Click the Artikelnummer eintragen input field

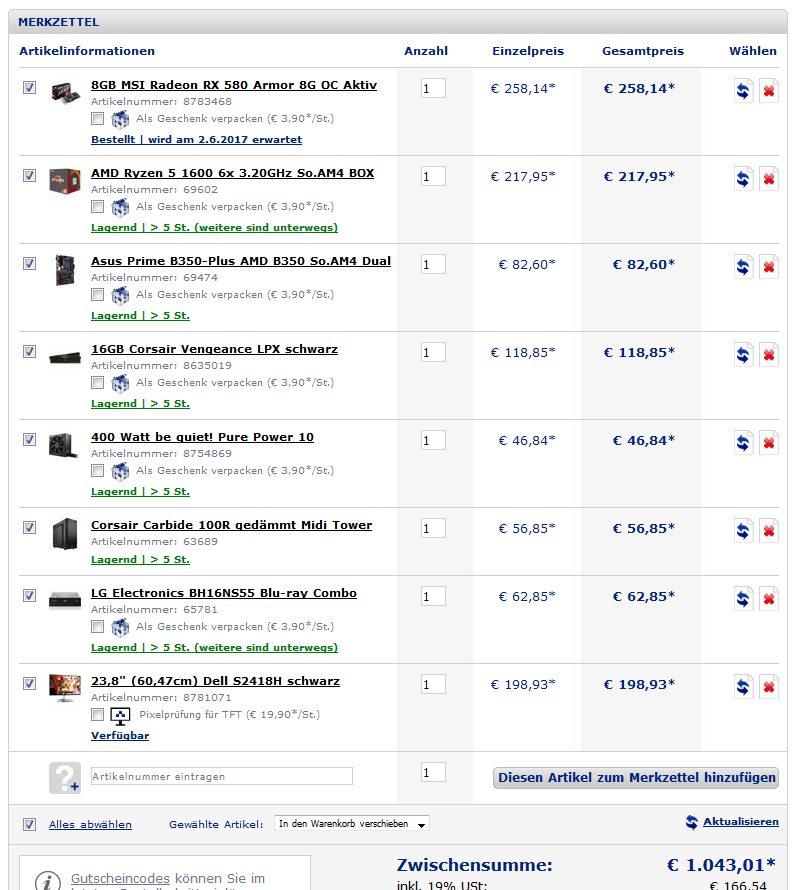(x=222, y=776)
